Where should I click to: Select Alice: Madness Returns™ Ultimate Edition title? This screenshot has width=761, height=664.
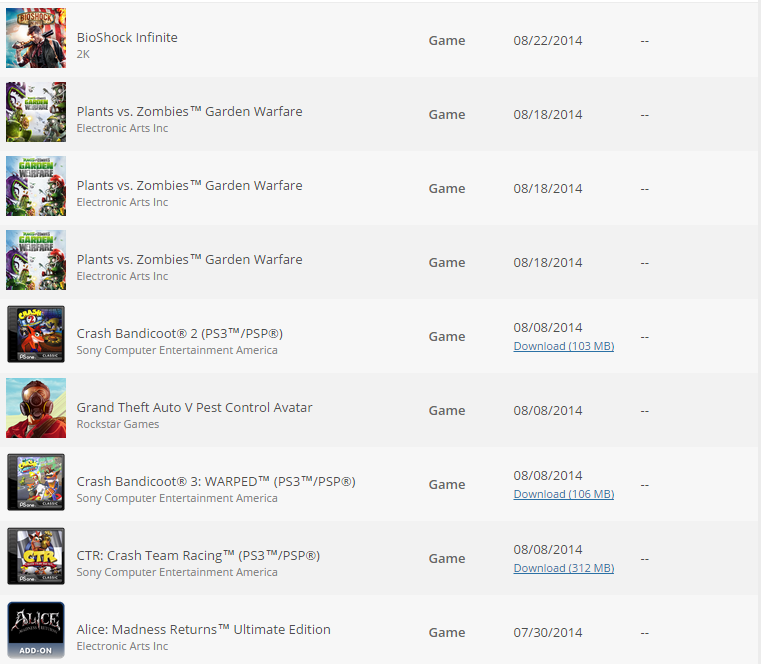[x=204, y=630]
